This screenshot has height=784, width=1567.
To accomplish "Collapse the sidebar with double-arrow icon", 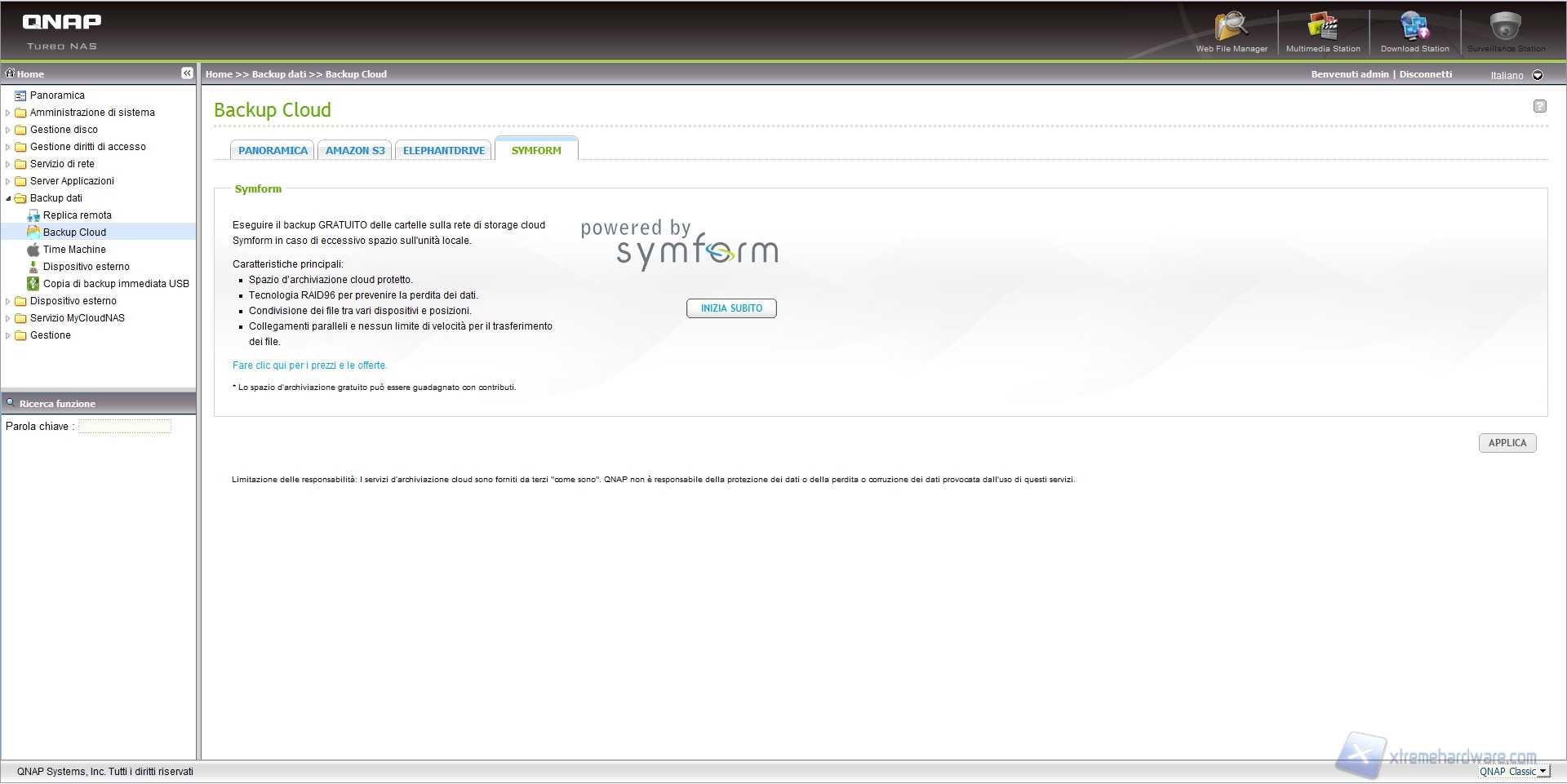I will pyautogui.click(x=187, y=73).
